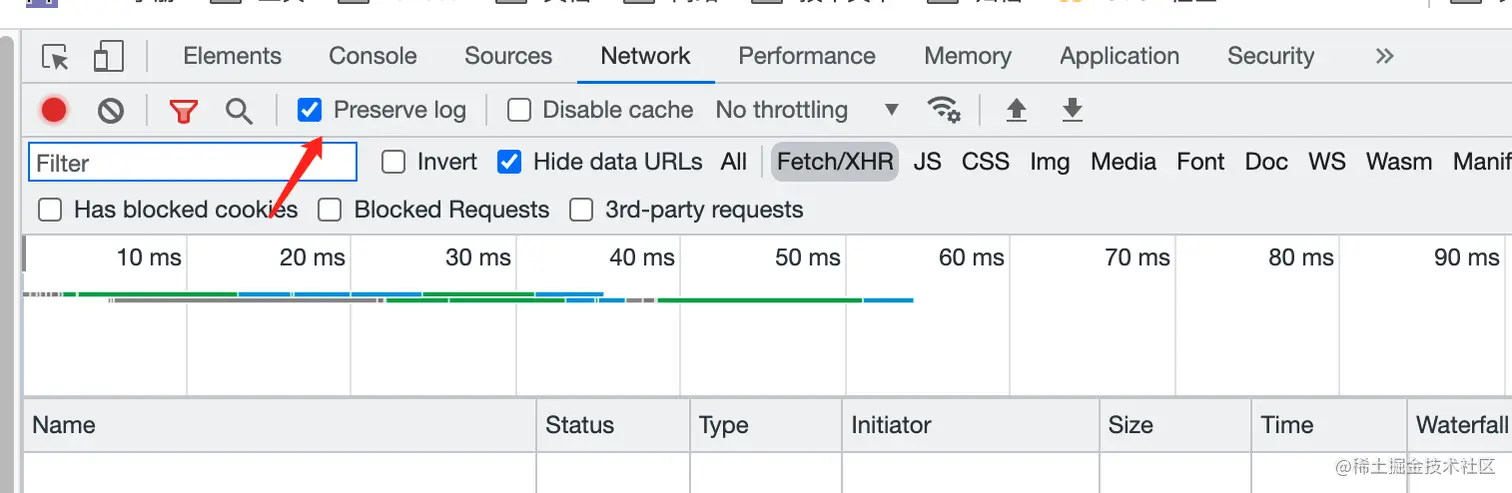Toggle the red filter funnel icon

(x=183, y=110)
